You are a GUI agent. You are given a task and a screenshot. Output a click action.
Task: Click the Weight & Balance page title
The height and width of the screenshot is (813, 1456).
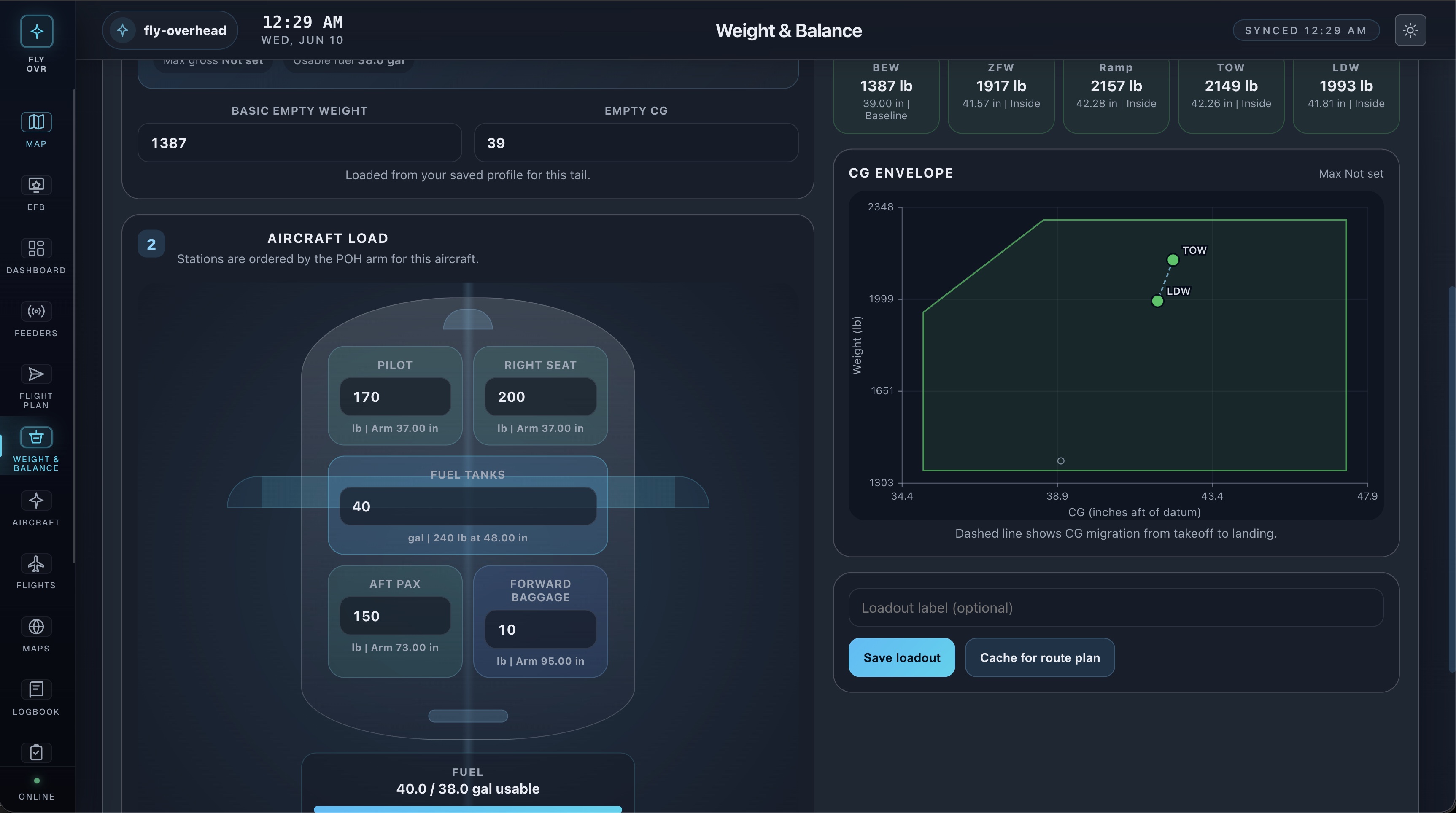[788, 30]
